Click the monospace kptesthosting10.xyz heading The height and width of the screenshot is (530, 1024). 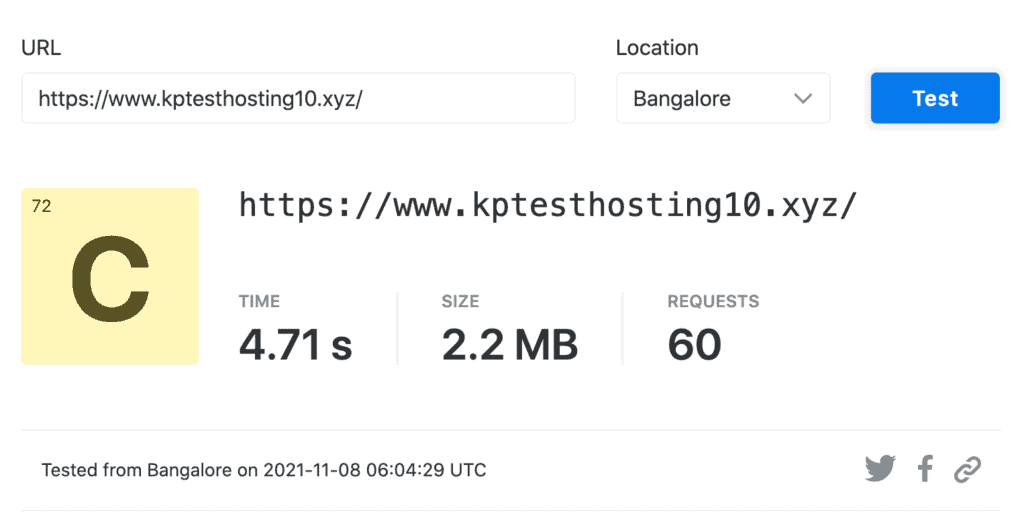(x=548, y=206)
